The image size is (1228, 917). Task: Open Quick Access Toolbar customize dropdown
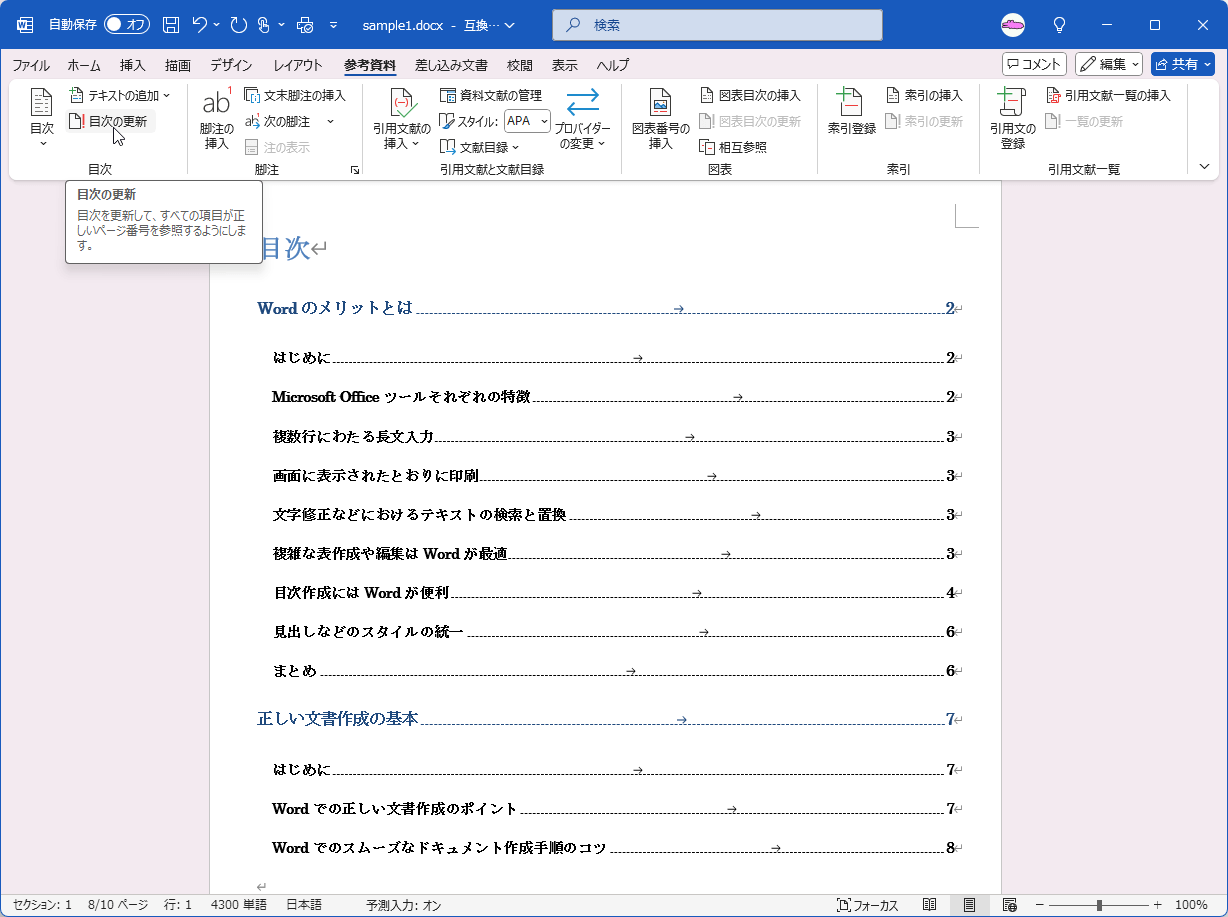(x=333, y=24)
